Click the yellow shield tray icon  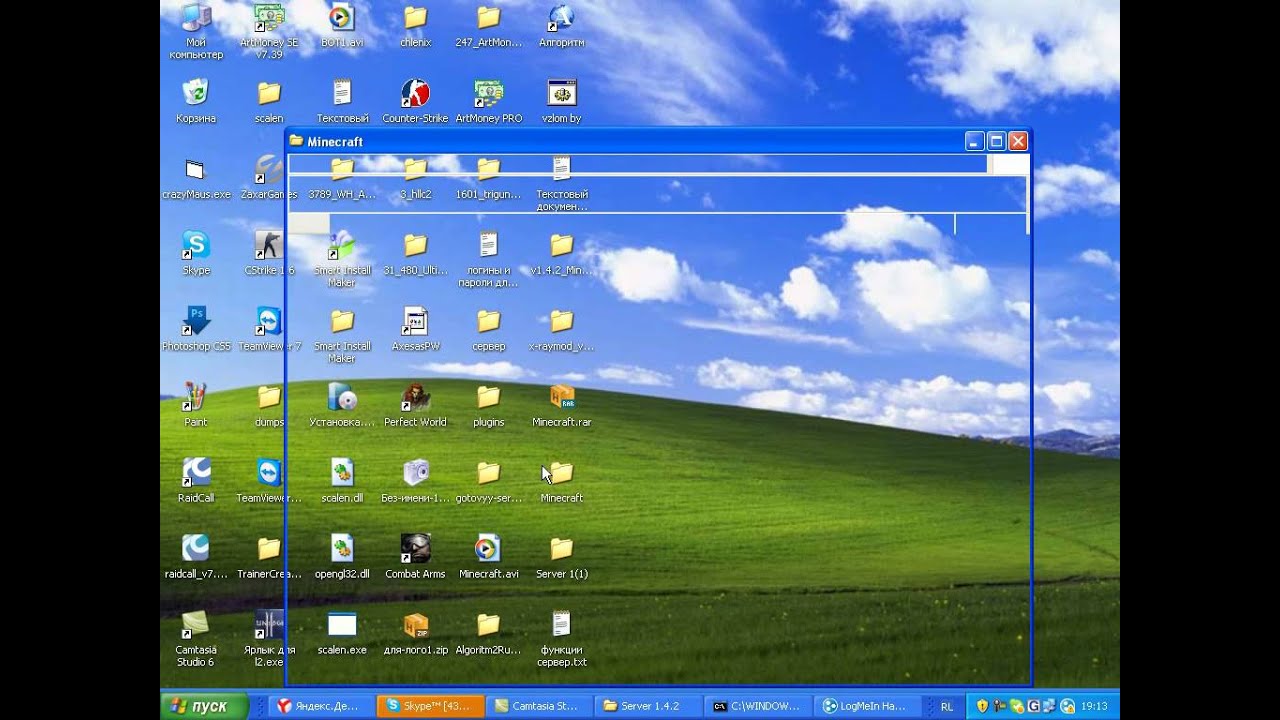(x=983, y=706)
